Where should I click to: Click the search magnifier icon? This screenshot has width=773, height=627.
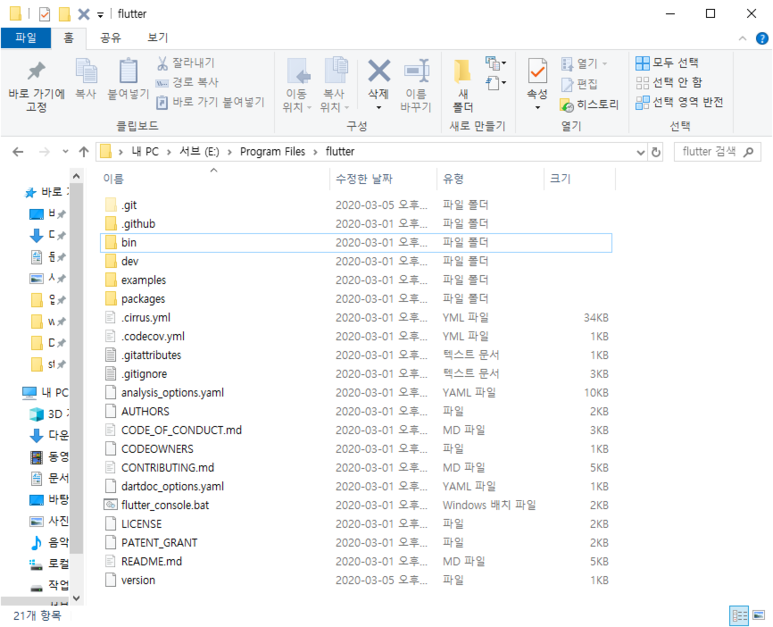pos(748,152)
